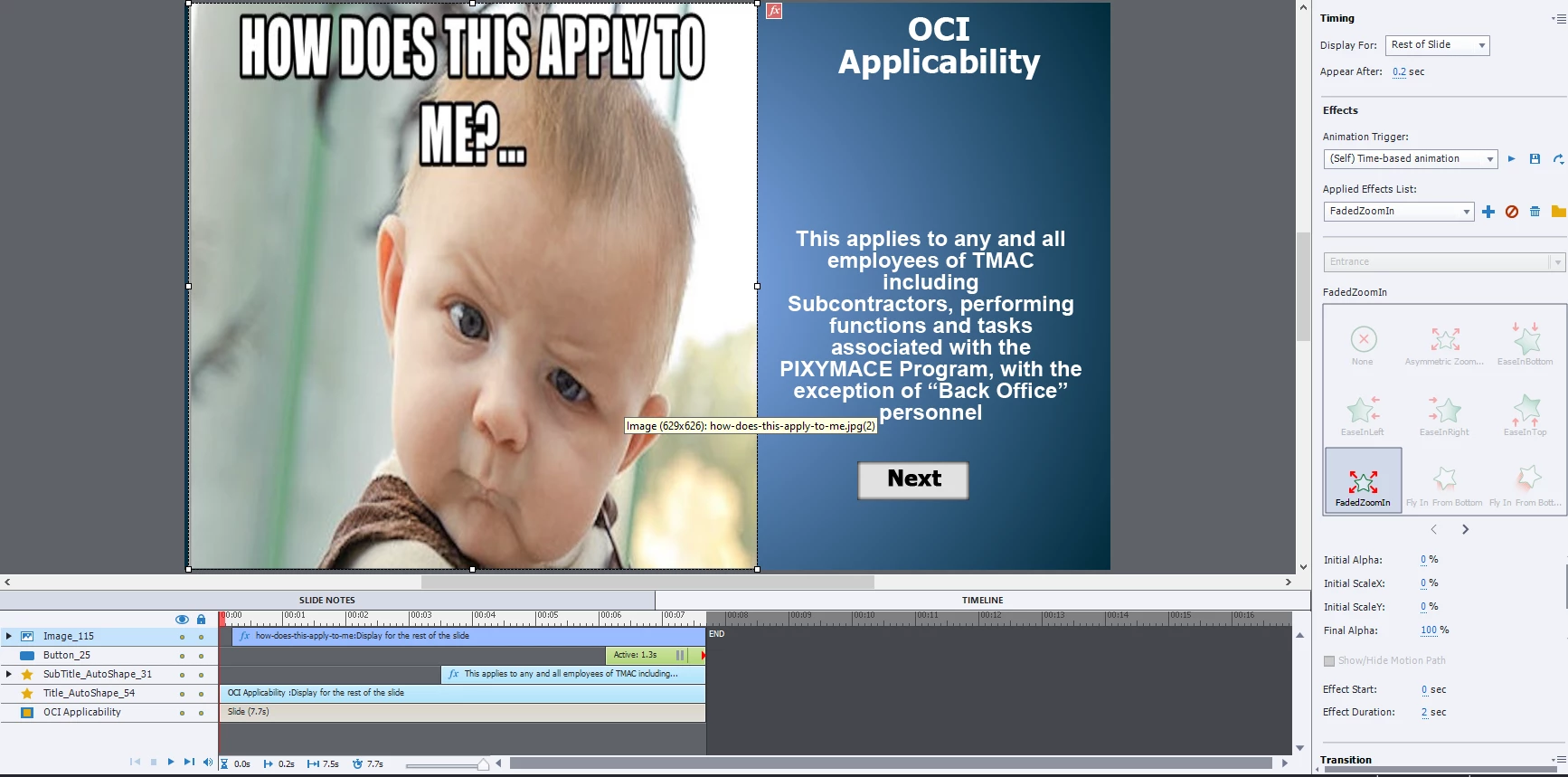Toggle visibility dot for Button_25

point(182,656)
